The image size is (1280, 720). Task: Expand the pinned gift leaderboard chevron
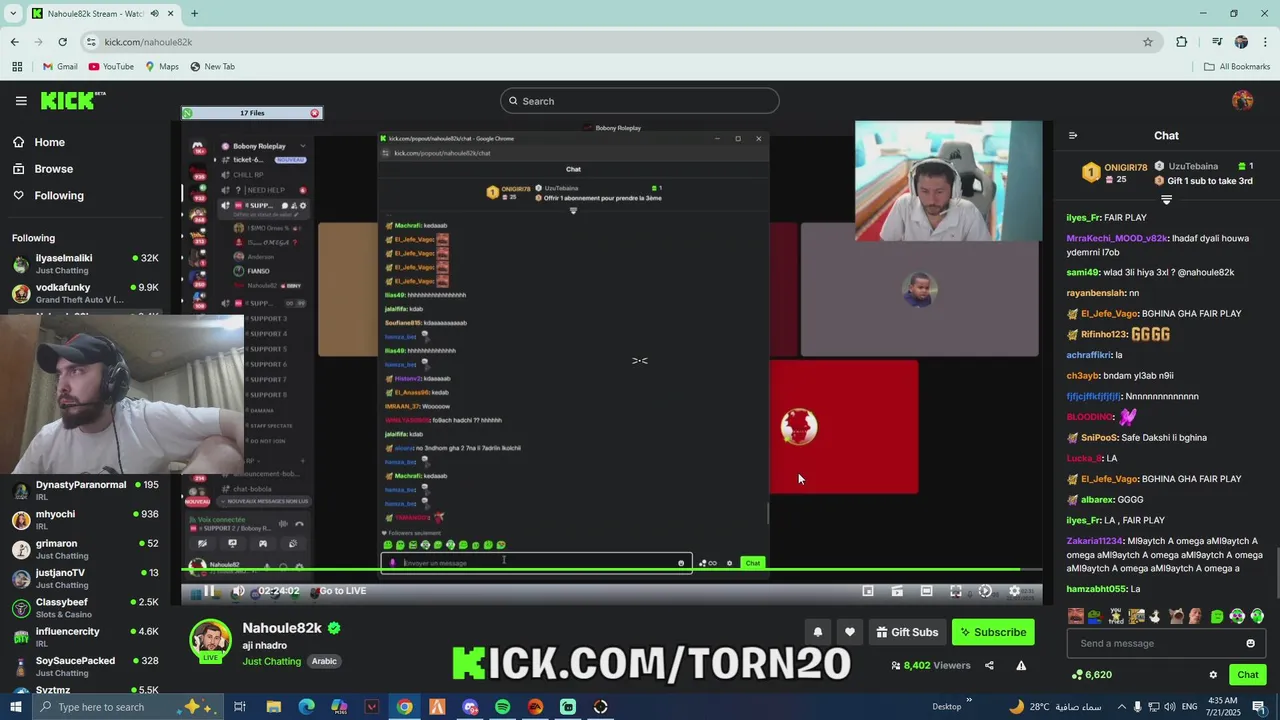(1166, 200)
